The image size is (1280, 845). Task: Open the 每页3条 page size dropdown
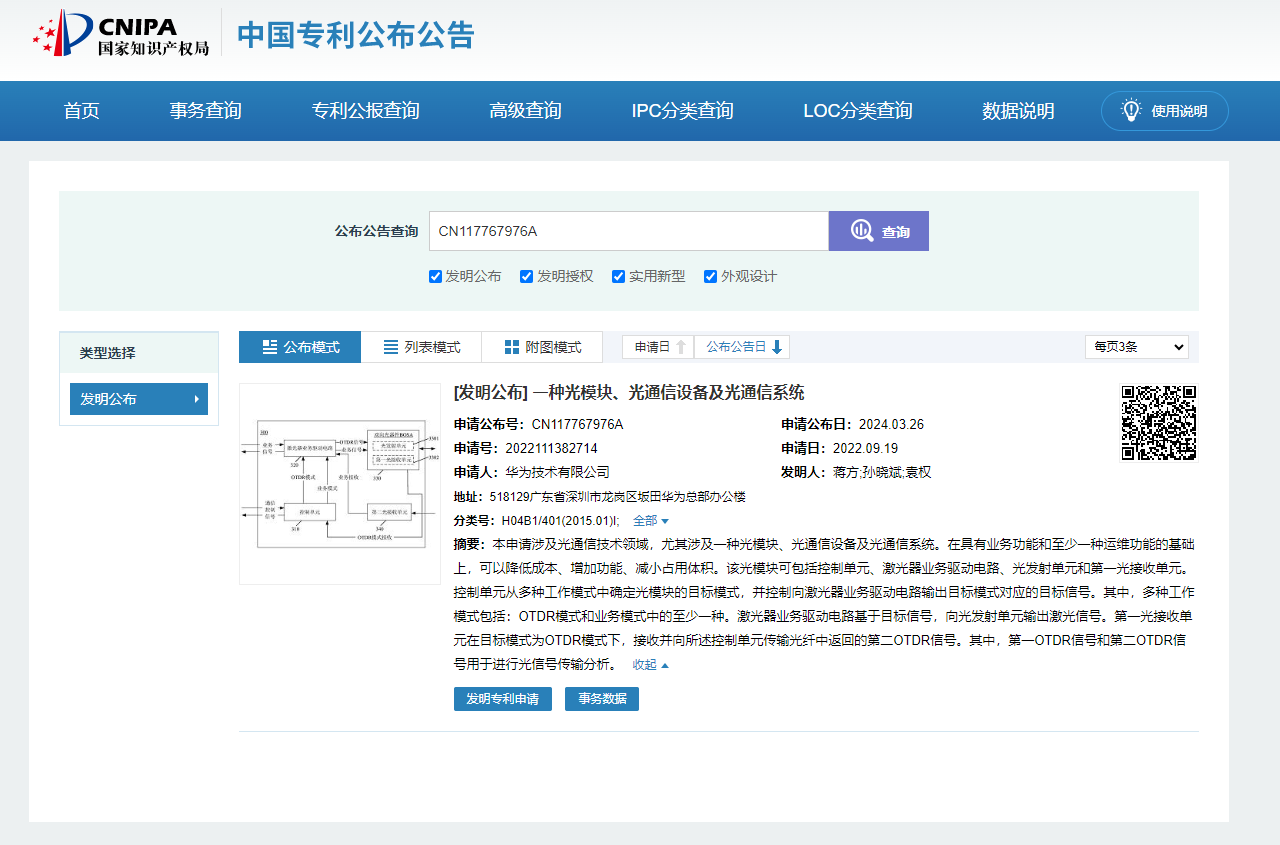(1136, 347)
